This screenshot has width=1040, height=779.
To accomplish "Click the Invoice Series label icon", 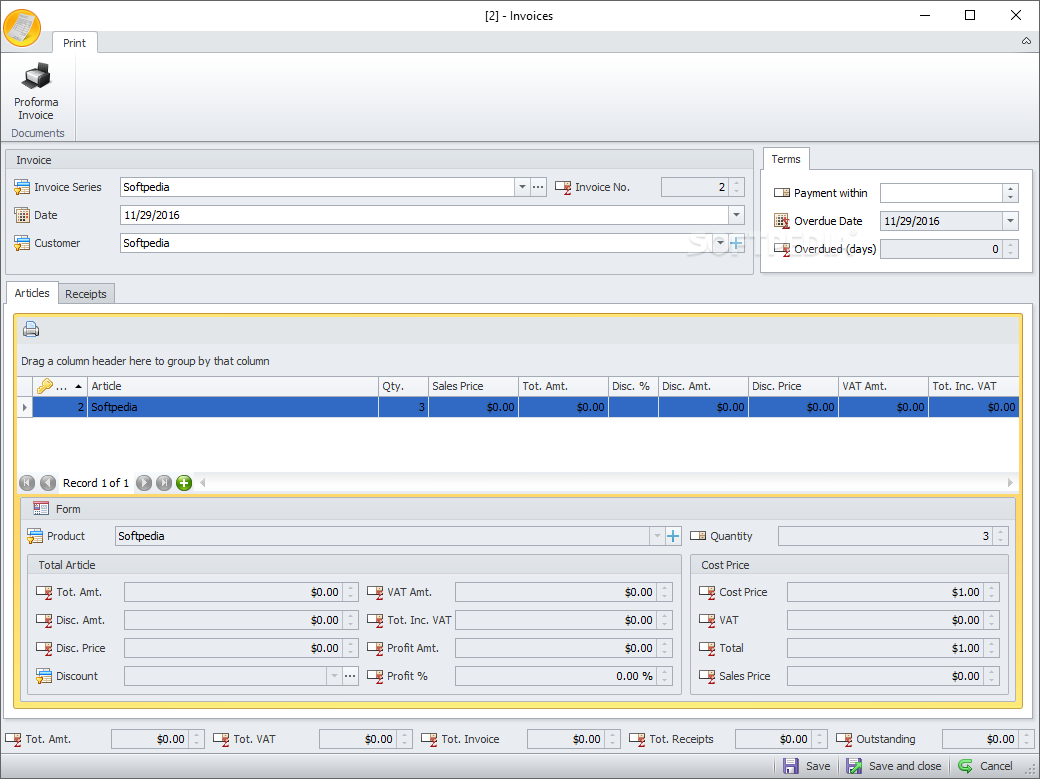I will click(22, 187).
